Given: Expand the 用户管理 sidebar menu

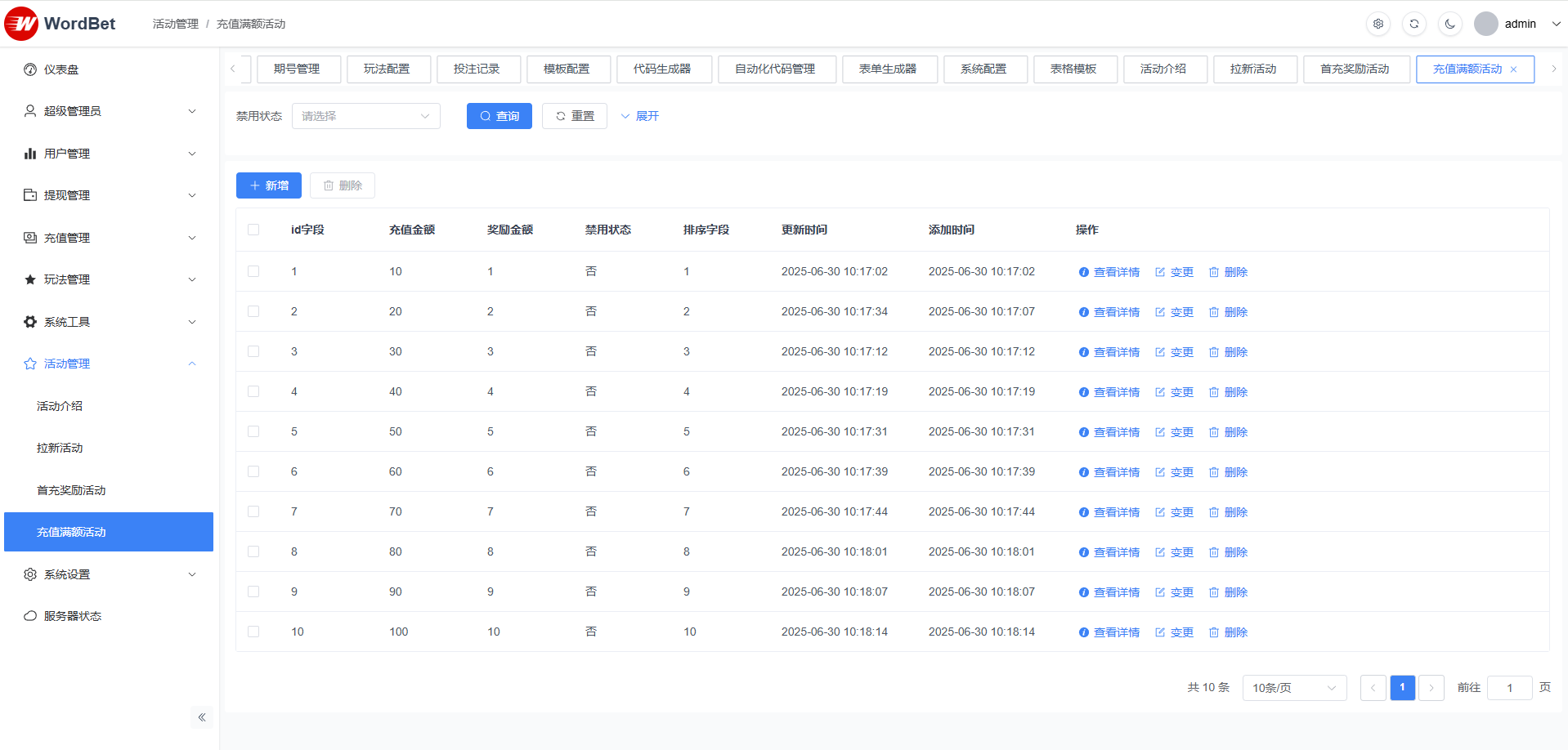Looking at the screenshot, I should tap(109, 154).
